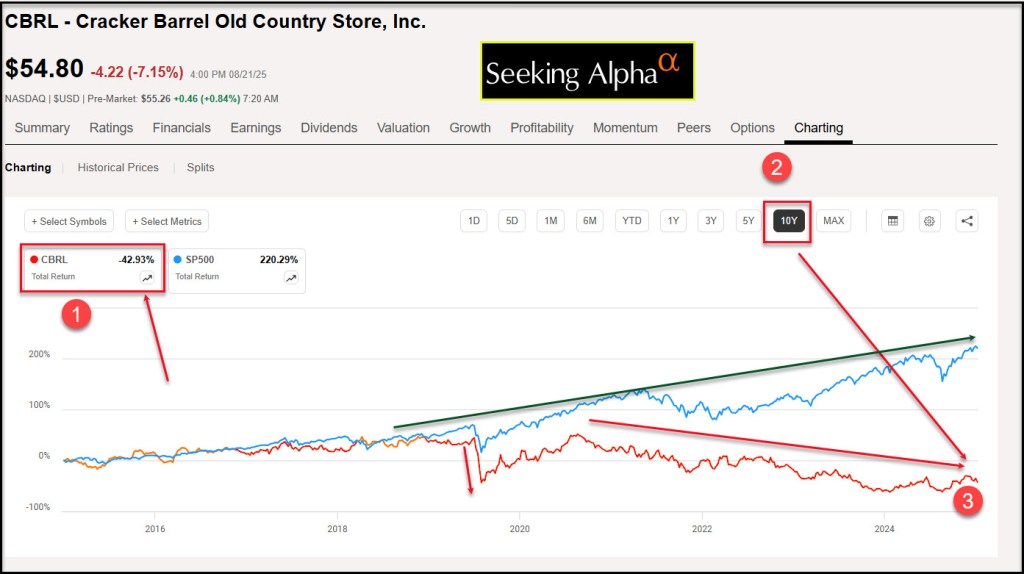Open the chart table view icon
The height and width of the screenshot is (574, 1024).
pos(892,221)
